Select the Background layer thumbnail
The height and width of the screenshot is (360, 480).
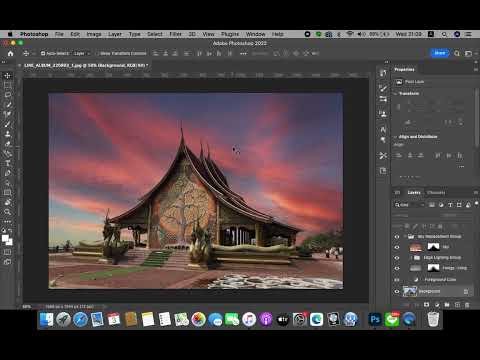410,291
